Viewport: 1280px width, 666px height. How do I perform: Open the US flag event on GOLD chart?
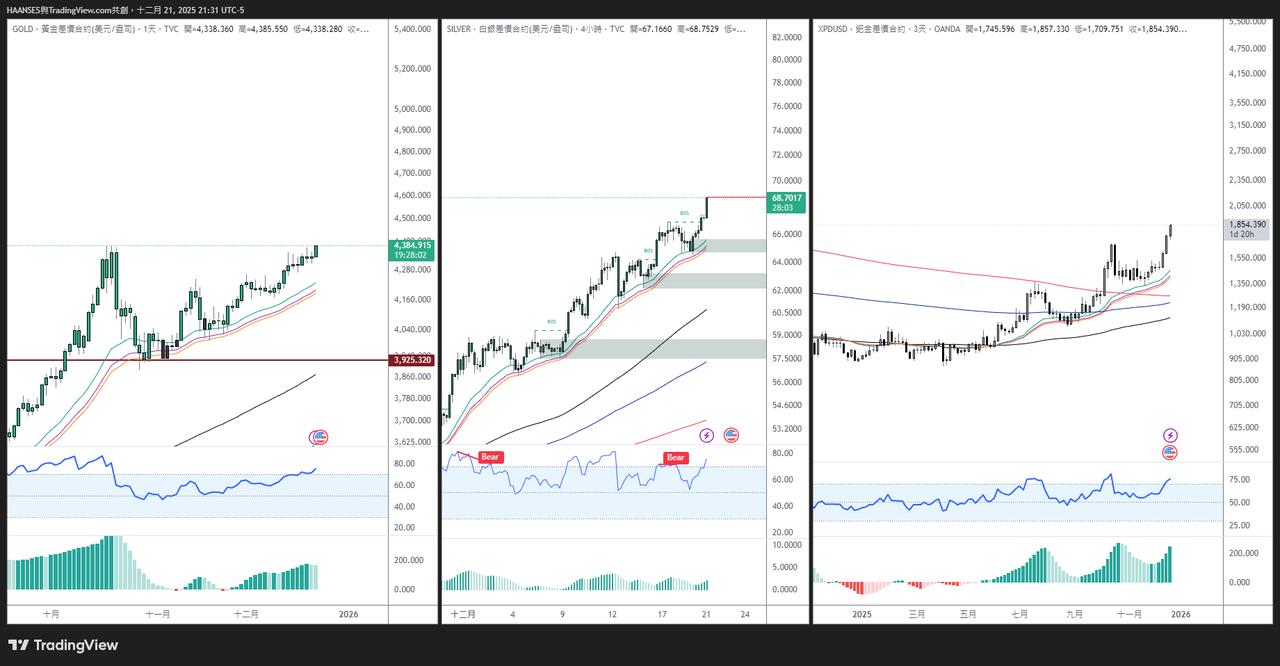(x=320, y=437)
